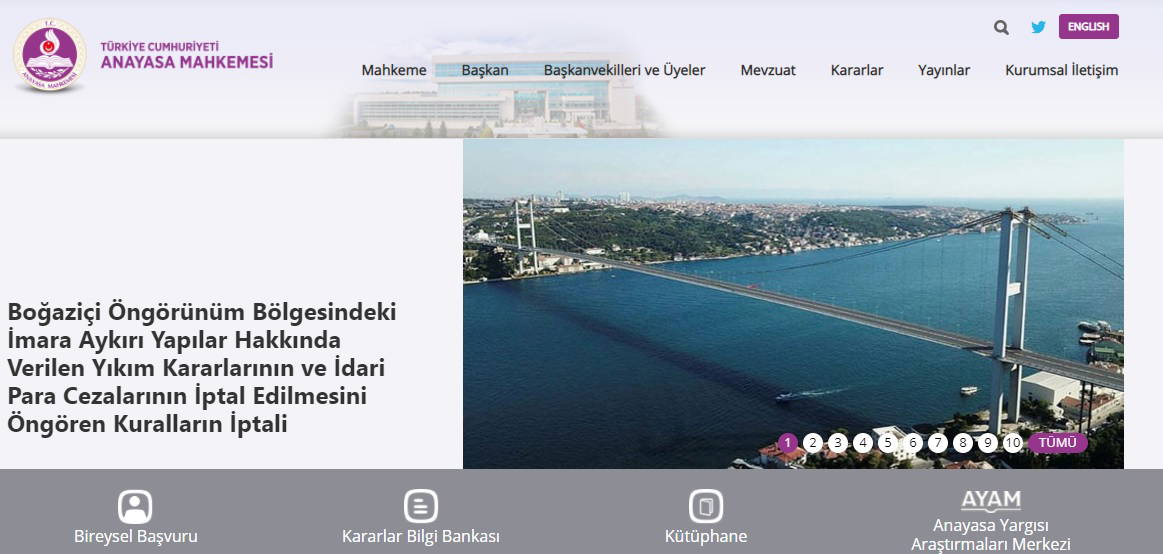Switch language with the ENGLISH button
Image resolution: width=1163 pixels, height=554 pixels.
[1088, 27]
